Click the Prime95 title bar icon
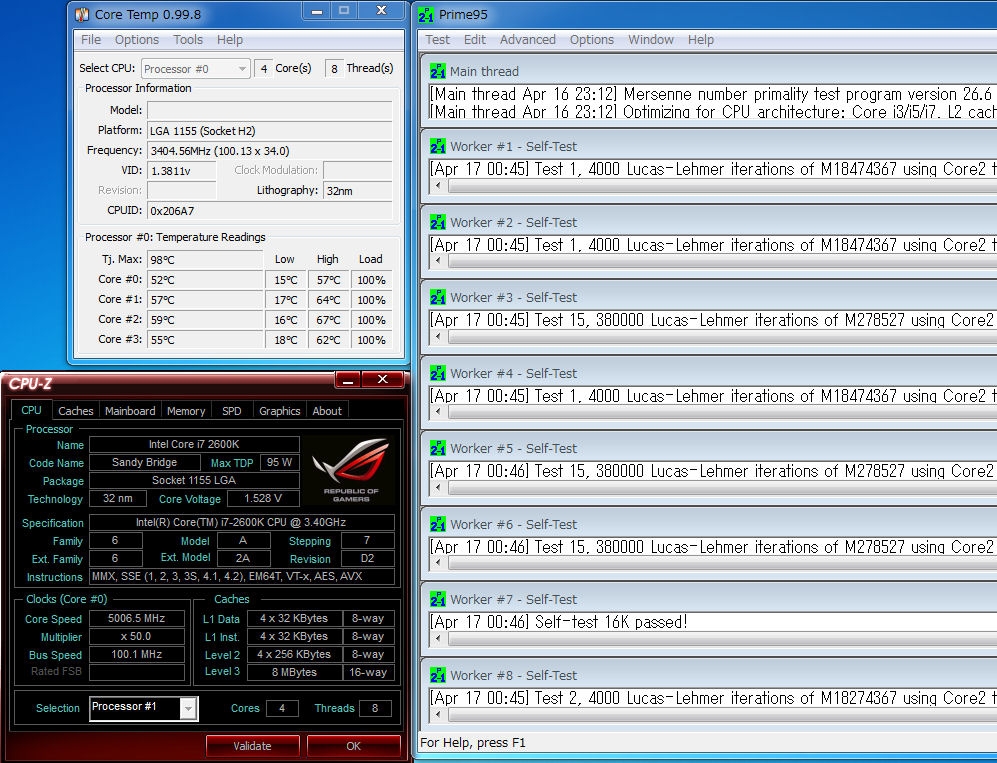 [426, 15]
